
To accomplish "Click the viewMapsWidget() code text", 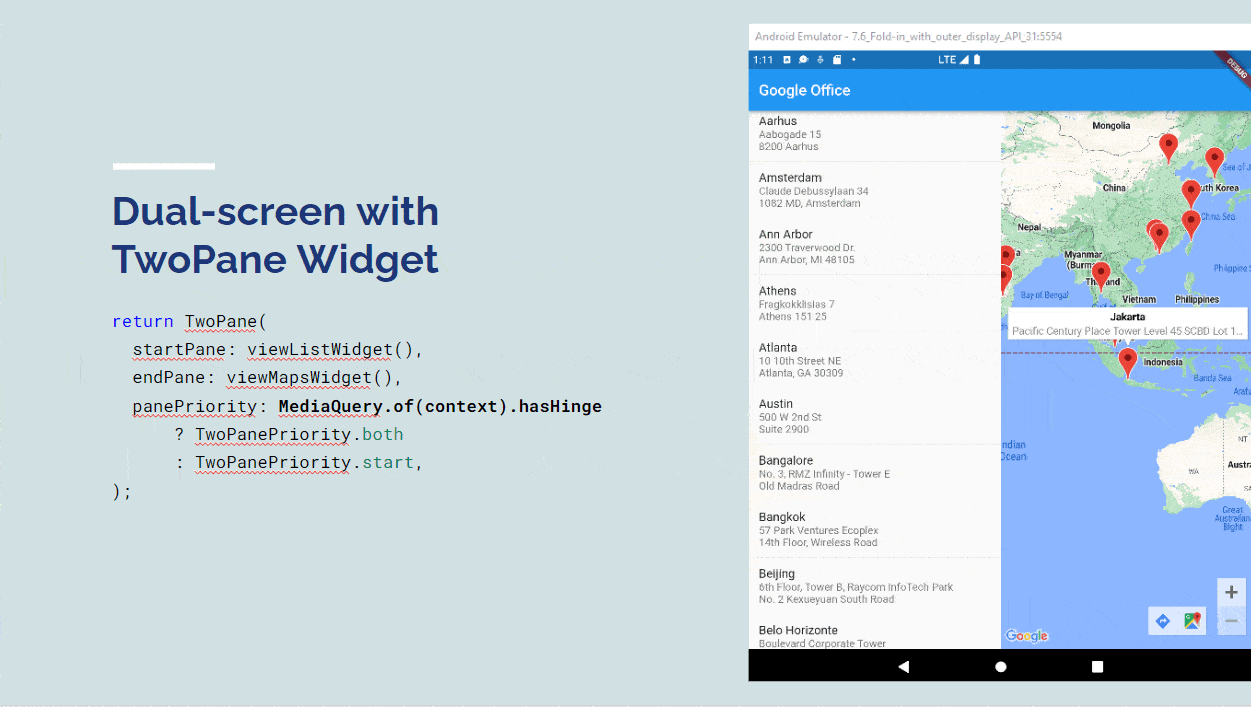I will pos(309,378).
